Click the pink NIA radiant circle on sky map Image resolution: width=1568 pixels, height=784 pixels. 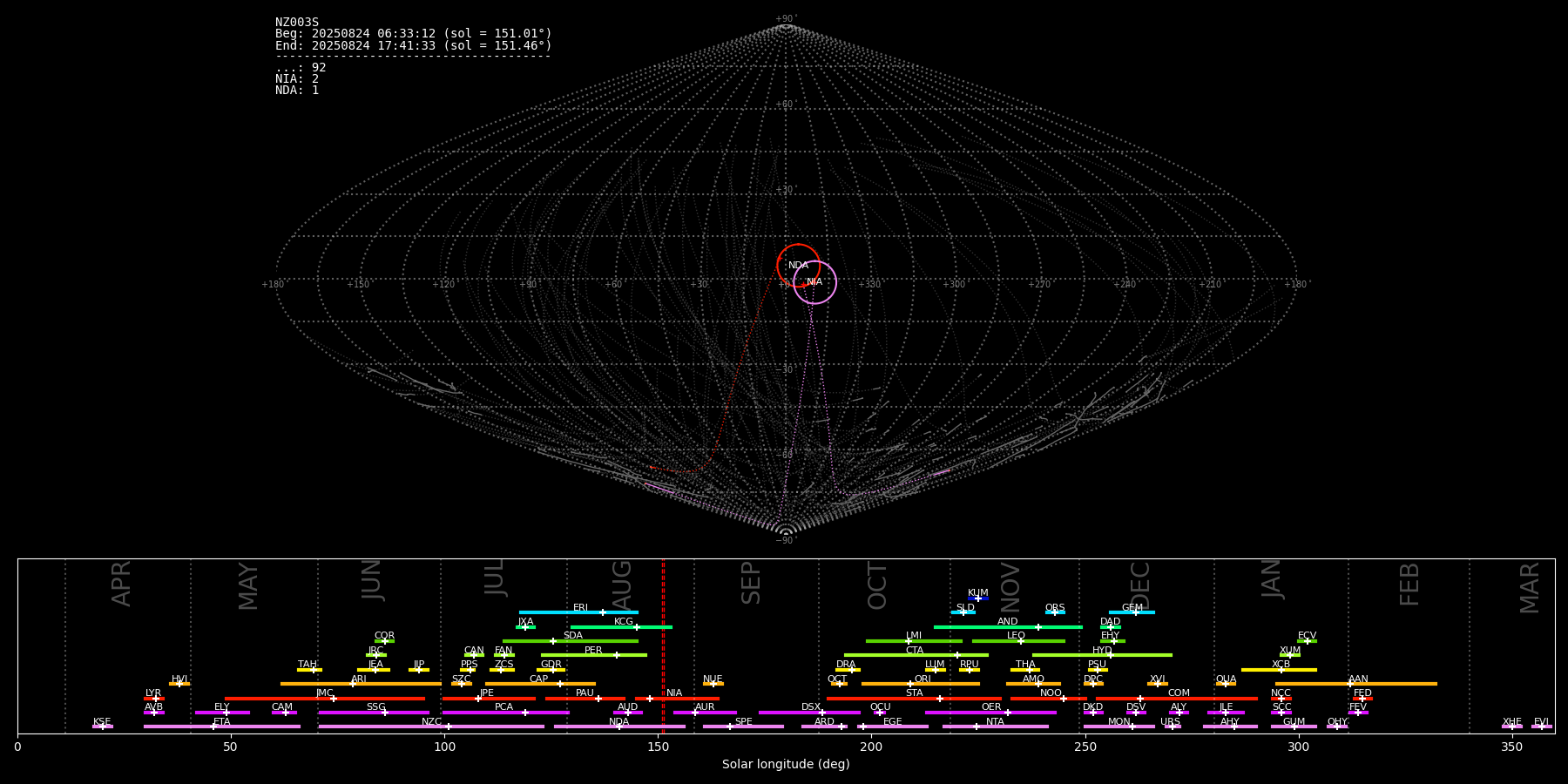[814, 282]
